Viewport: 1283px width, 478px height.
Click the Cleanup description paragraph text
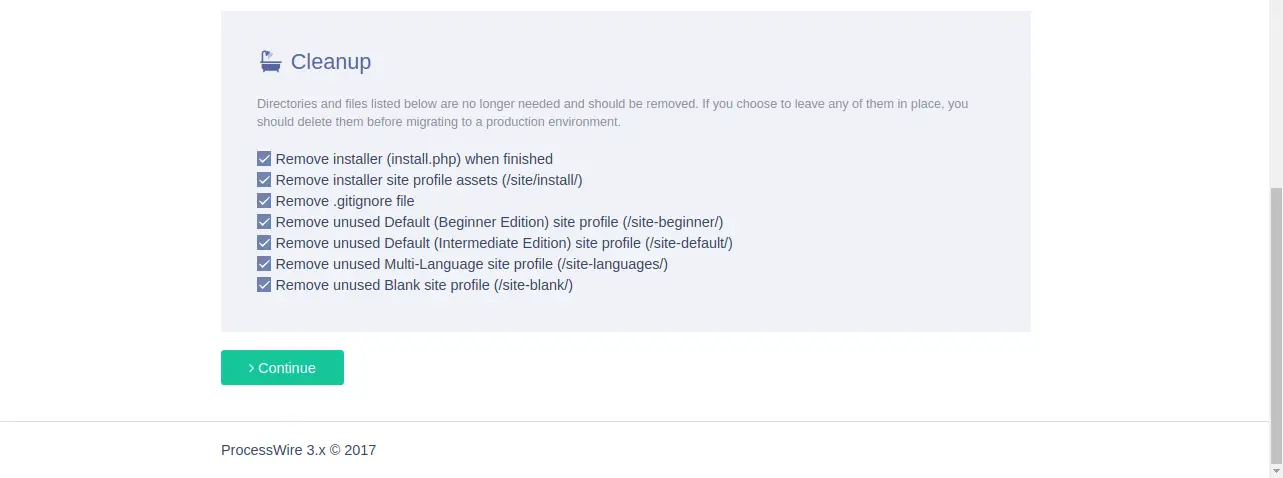[612, 113]
